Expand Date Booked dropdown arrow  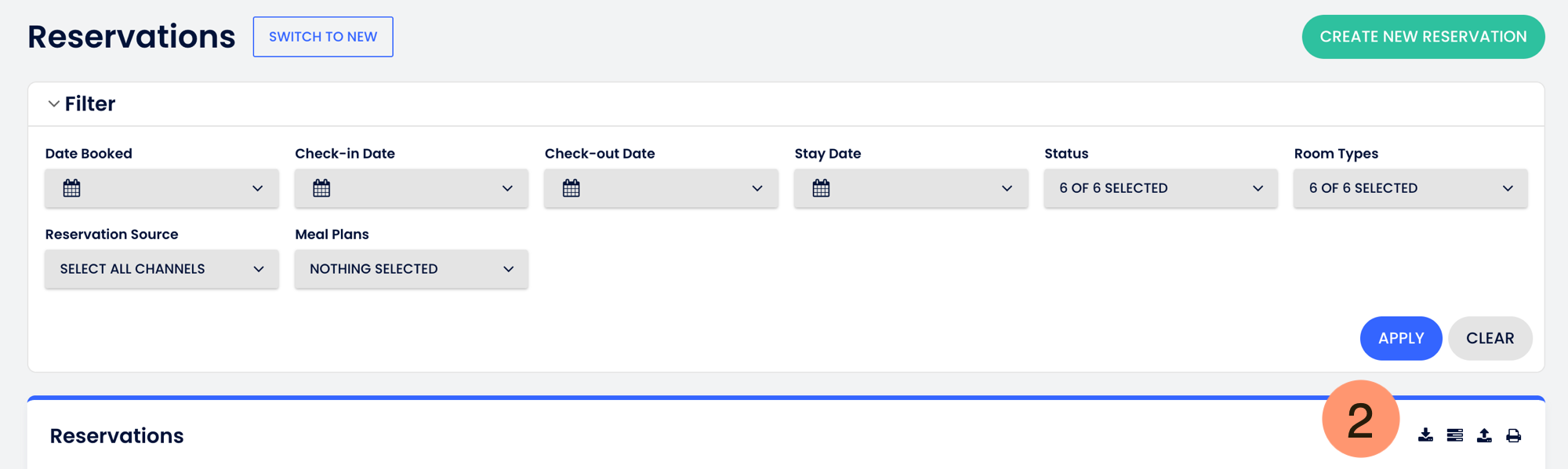(x=257, y=188)
